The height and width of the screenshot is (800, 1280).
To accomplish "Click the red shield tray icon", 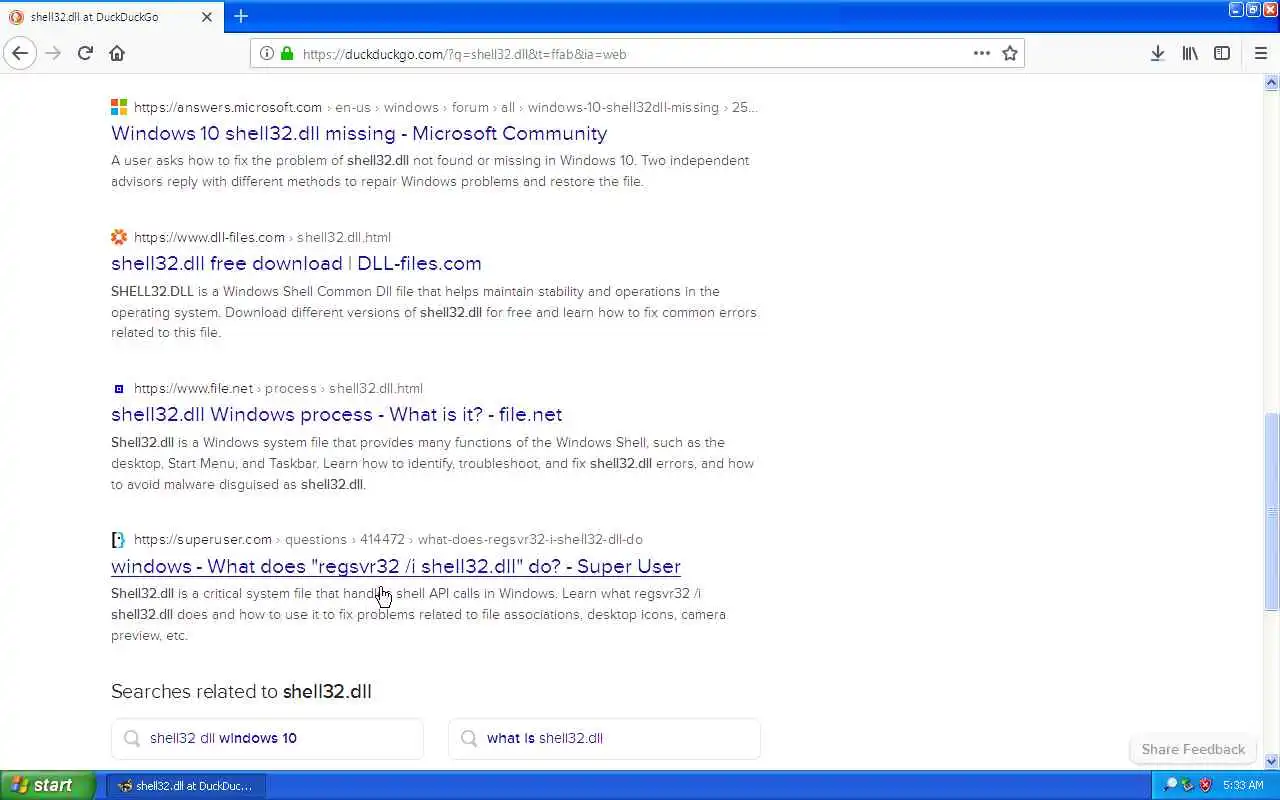I will pyautogui.click(x=1206, y=785).
